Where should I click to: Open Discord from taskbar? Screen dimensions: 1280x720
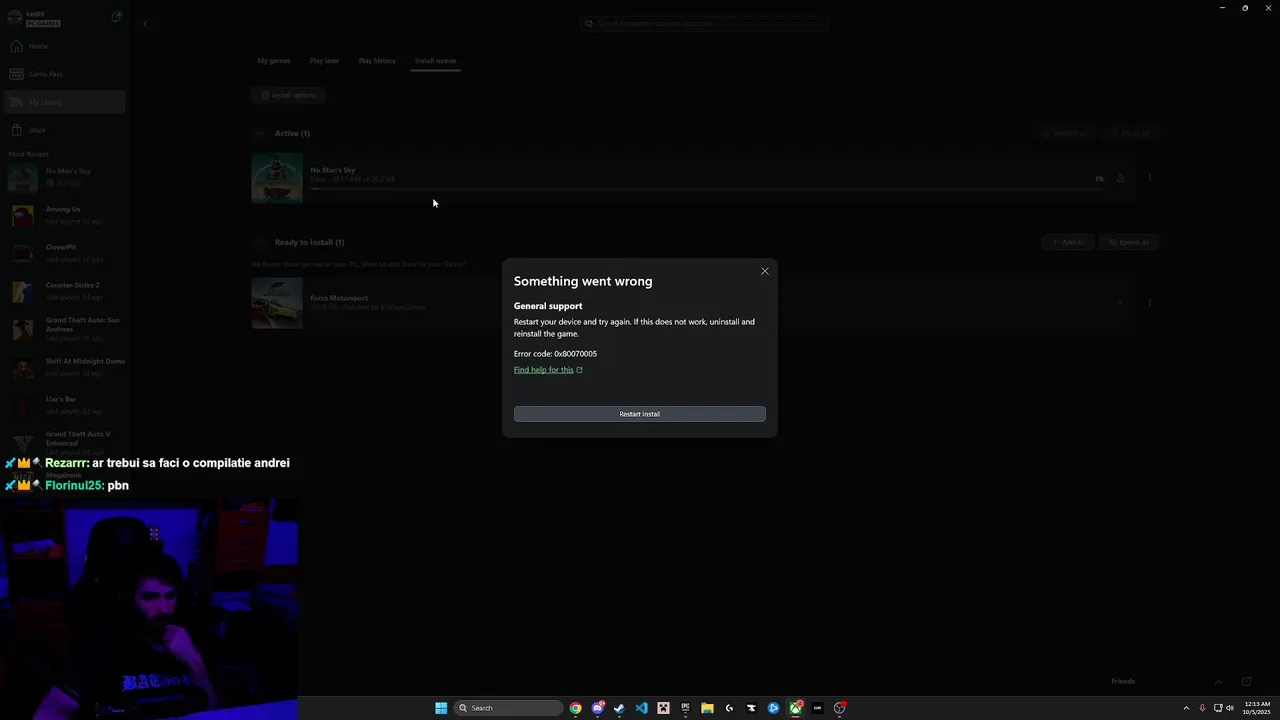597,708
